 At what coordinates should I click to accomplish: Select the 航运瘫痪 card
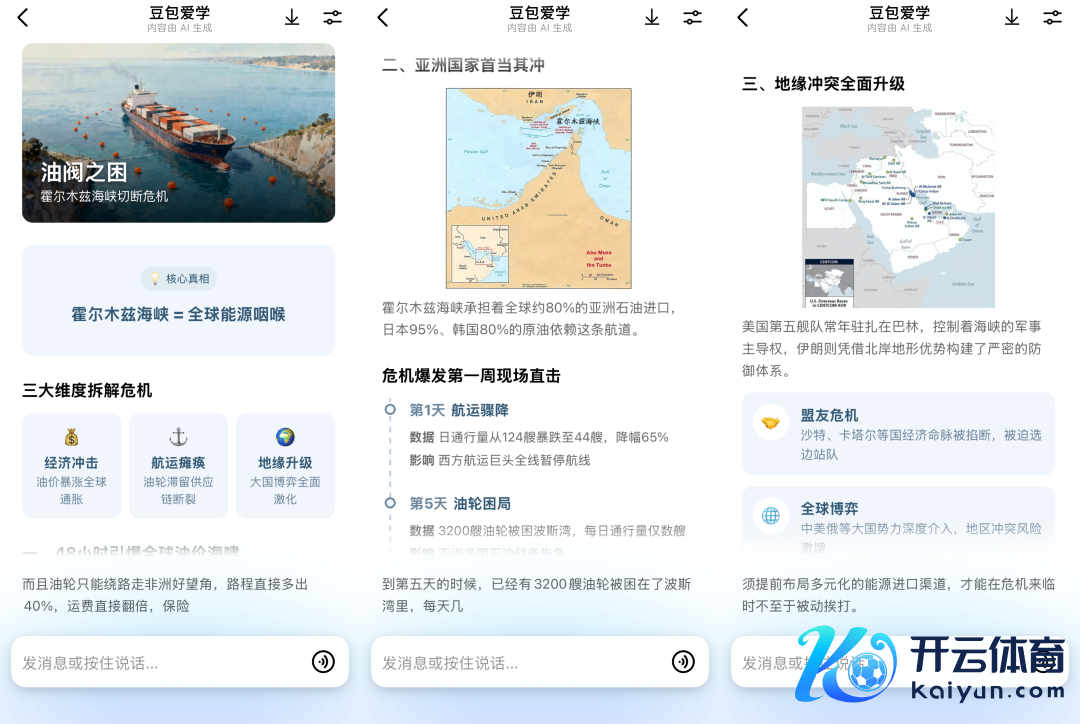click(178, 466)
